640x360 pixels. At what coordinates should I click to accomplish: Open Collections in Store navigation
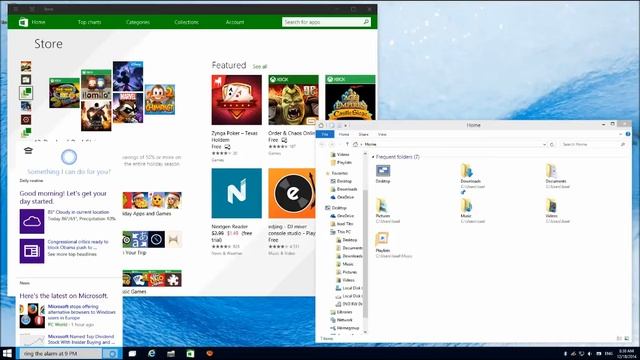(x=187, y=22)
